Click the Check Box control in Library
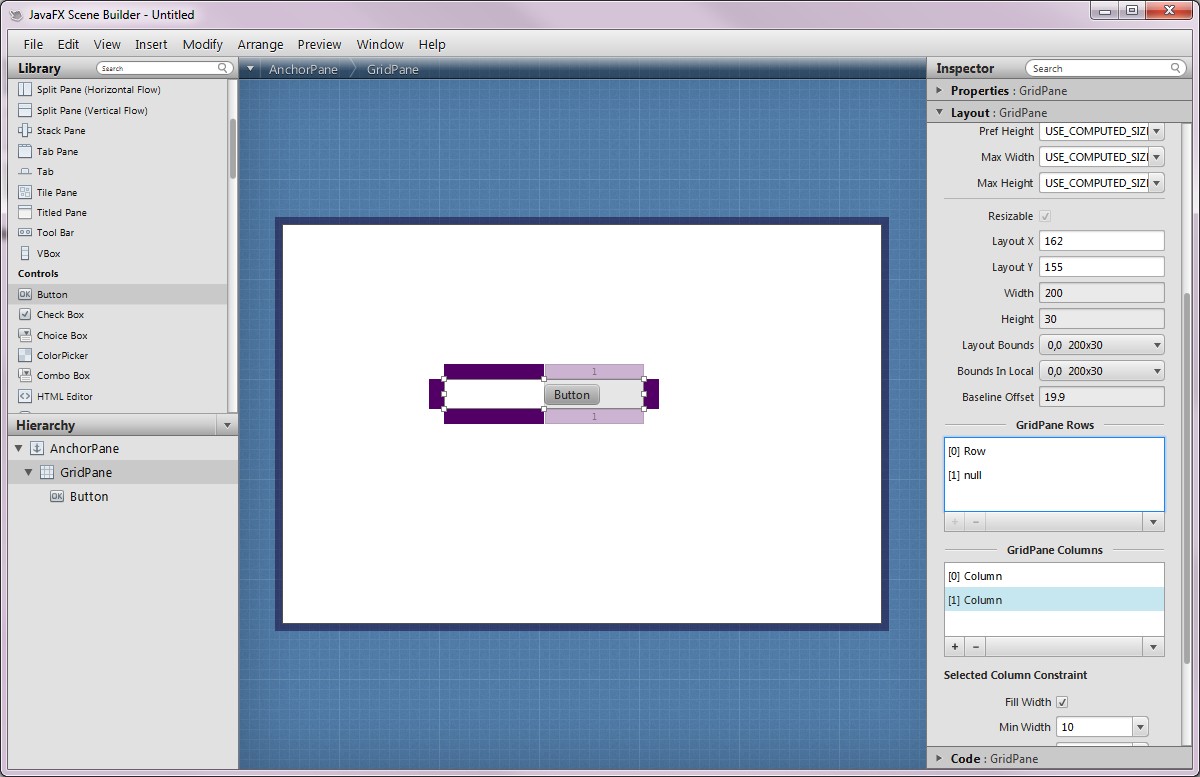This screenshot has height=777, width=1200. (60, 315)
